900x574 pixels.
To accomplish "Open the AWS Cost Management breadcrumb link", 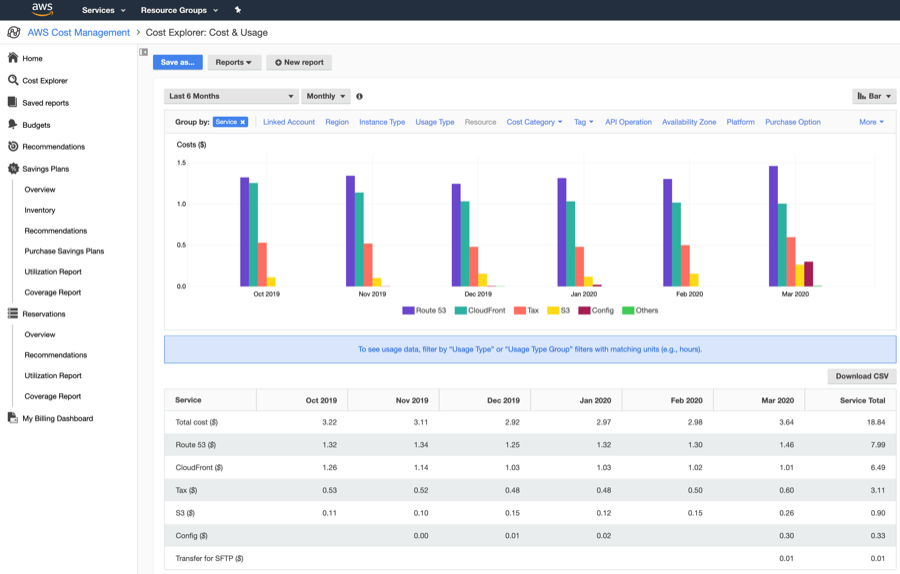I will 79,33.
